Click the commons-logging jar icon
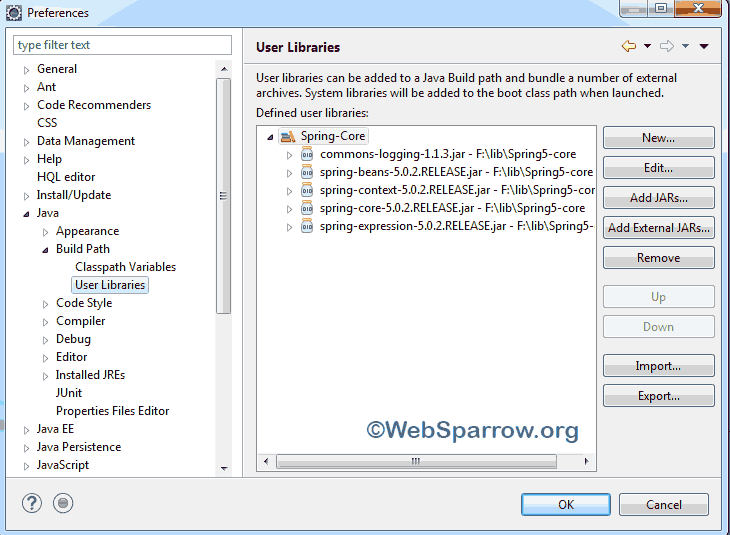This screenshot has width=730, height=535. [x=307, y=154]
